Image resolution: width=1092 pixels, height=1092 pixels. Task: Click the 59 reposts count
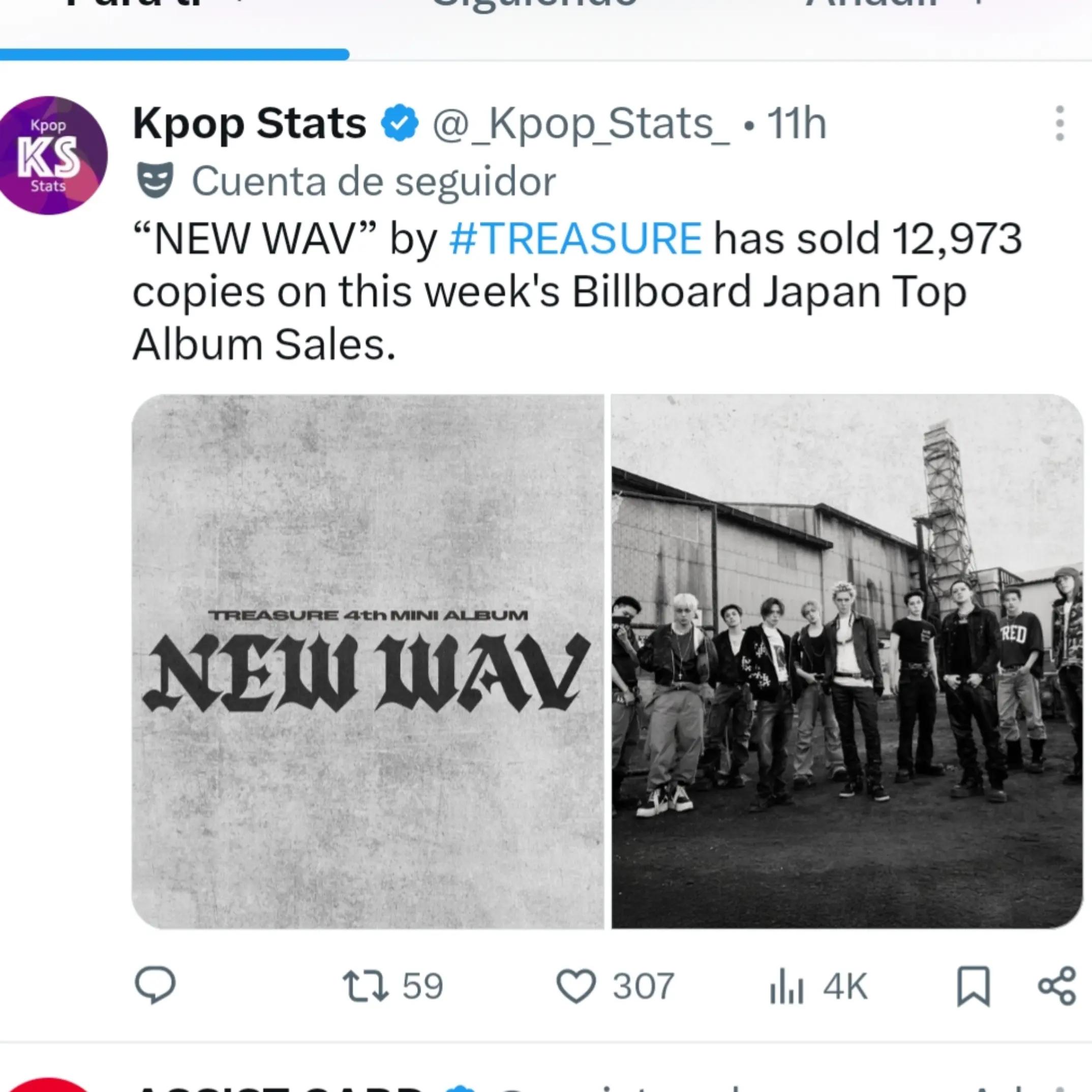(x=423, y=986)
